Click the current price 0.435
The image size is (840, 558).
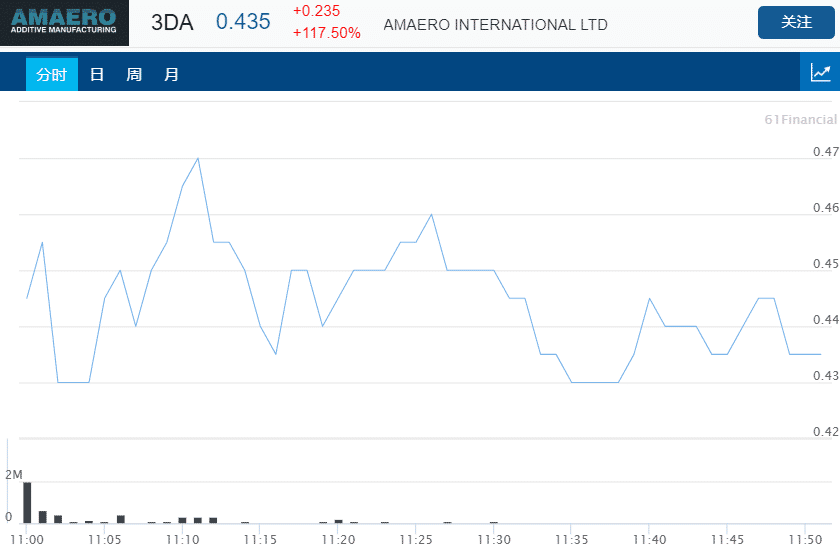[243, 22]
